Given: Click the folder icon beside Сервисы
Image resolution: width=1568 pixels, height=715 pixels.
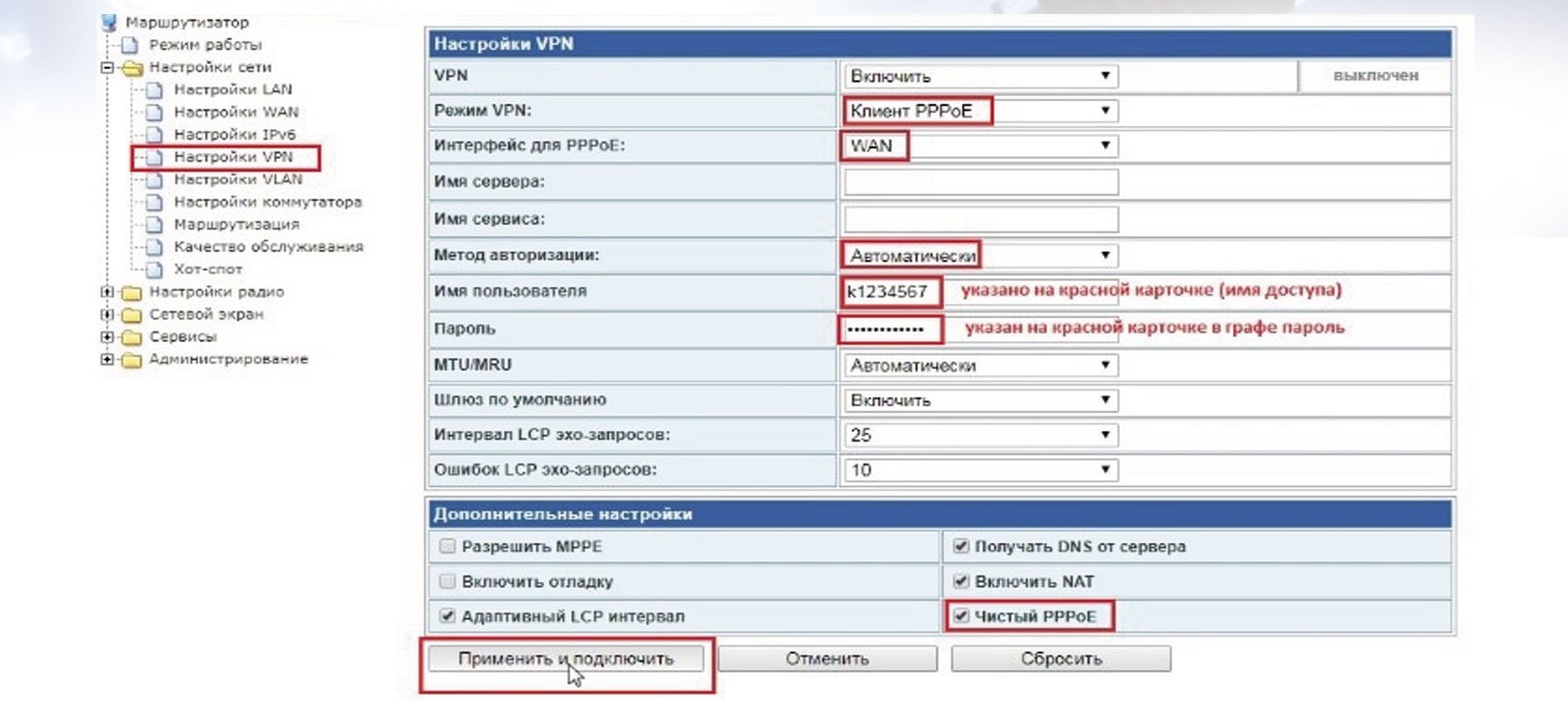Looking at the screenshot, I should click(132, 337).
